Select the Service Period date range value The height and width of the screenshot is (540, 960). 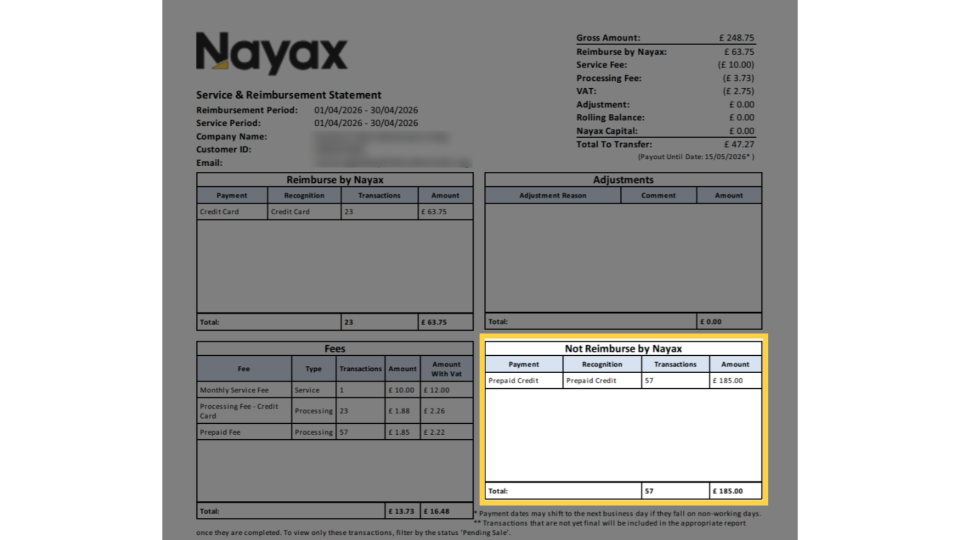(x=366, y=123)
